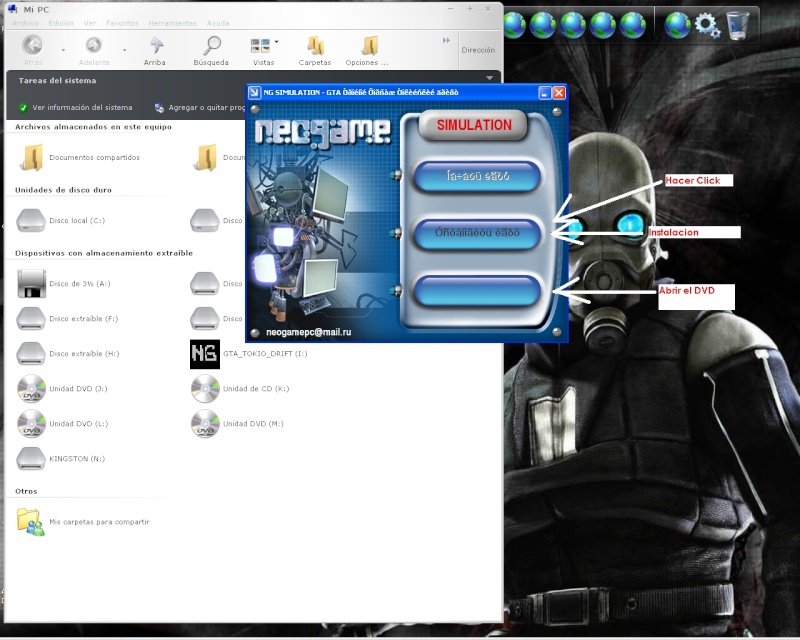Screen dimensions: 800x640
Task: Open the Vistas dropdown arrow
Action: pyautogui.click(x=277, y=42)
